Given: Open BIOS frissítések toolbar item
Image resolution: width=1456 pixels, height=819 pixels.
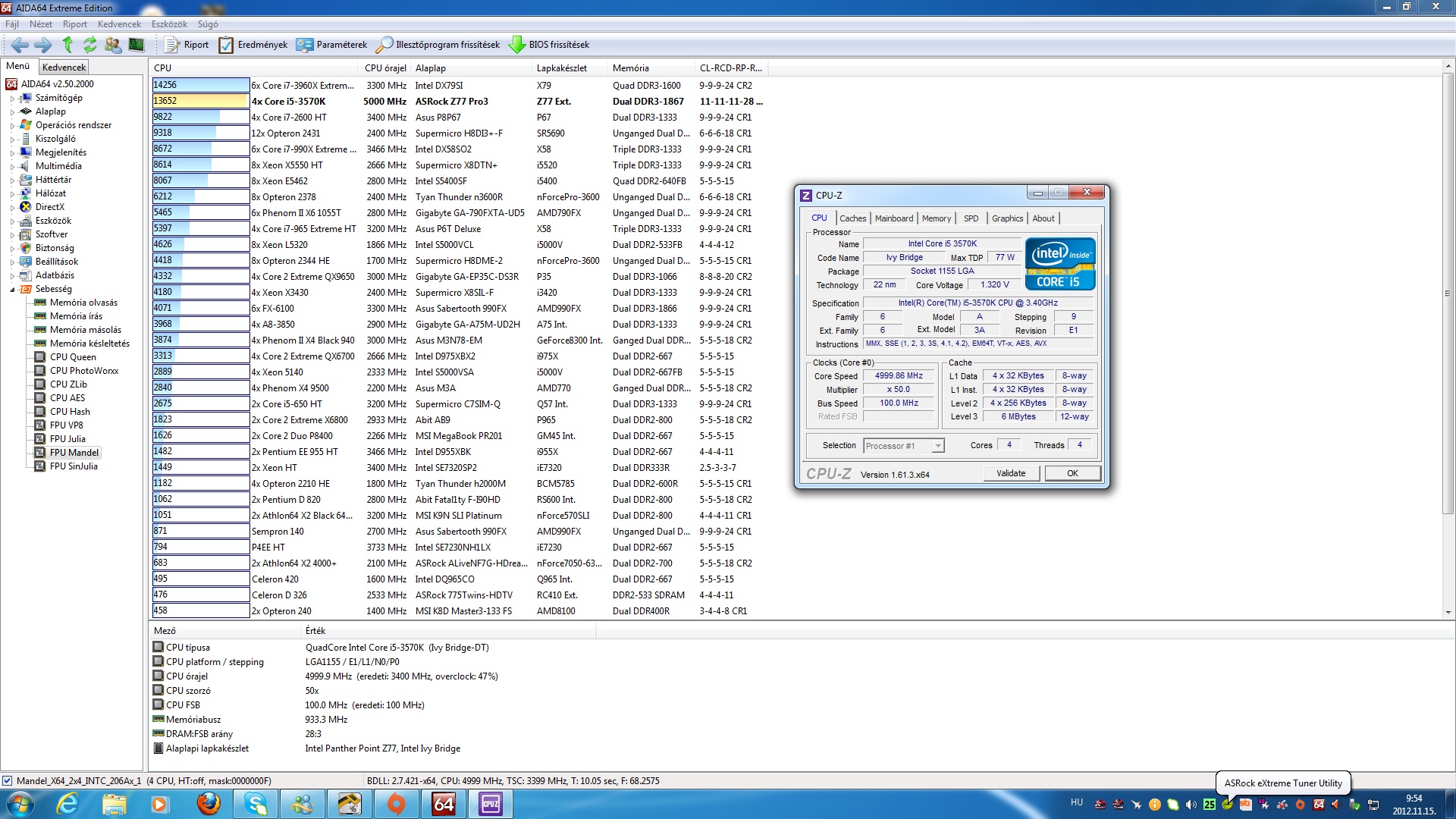Looking at the screenshot, I should (549, 45).
